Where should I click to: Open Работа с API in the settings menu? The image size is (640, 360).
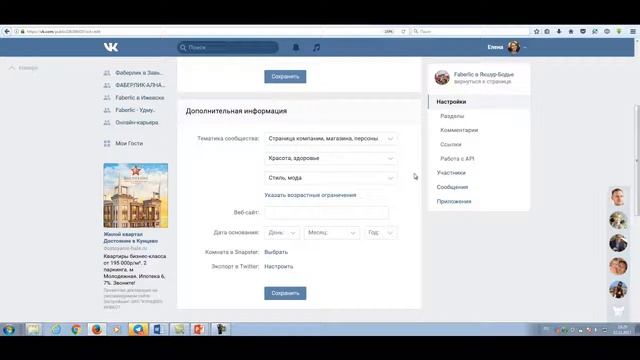pos(457,159)
